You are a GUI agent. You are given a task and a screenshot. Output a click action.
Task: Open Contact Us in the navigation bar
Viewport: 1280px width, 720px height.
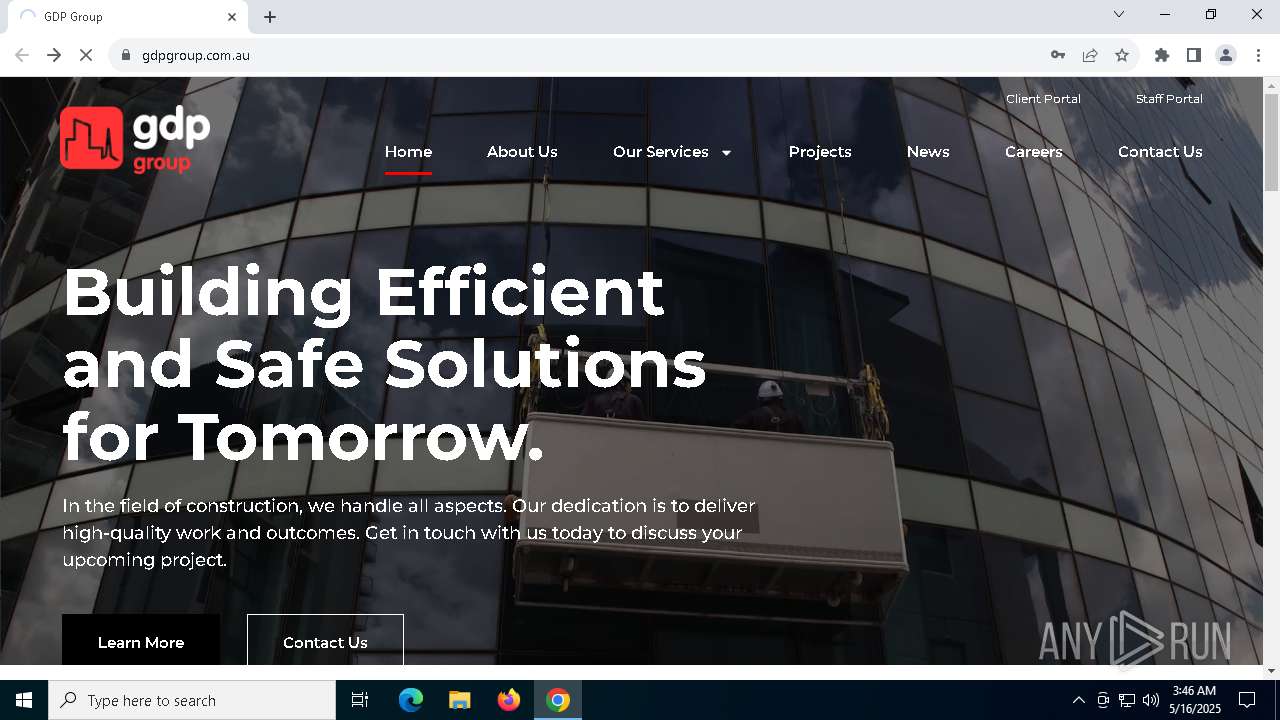pyautogui.click(x=1160, y=152)
